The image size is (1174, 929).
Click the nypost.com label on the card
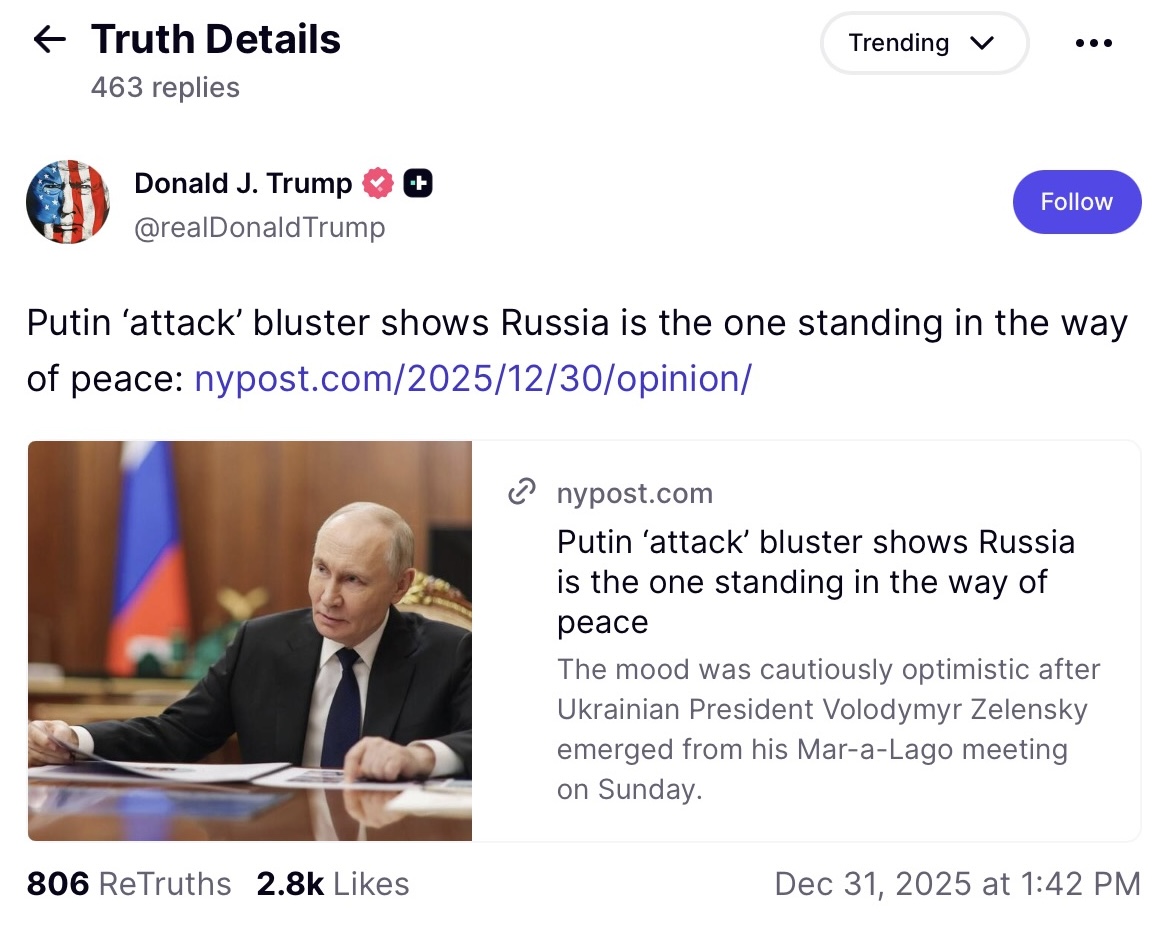634,492
